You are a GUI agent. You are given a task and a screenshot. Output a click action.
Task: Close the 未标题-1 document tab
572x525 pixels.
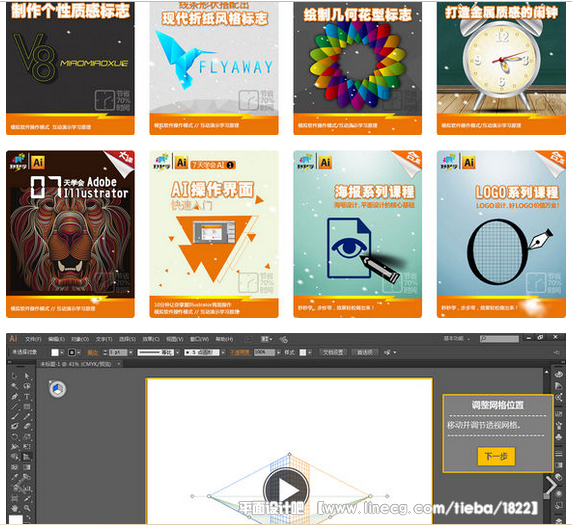(x=119, y=364)
